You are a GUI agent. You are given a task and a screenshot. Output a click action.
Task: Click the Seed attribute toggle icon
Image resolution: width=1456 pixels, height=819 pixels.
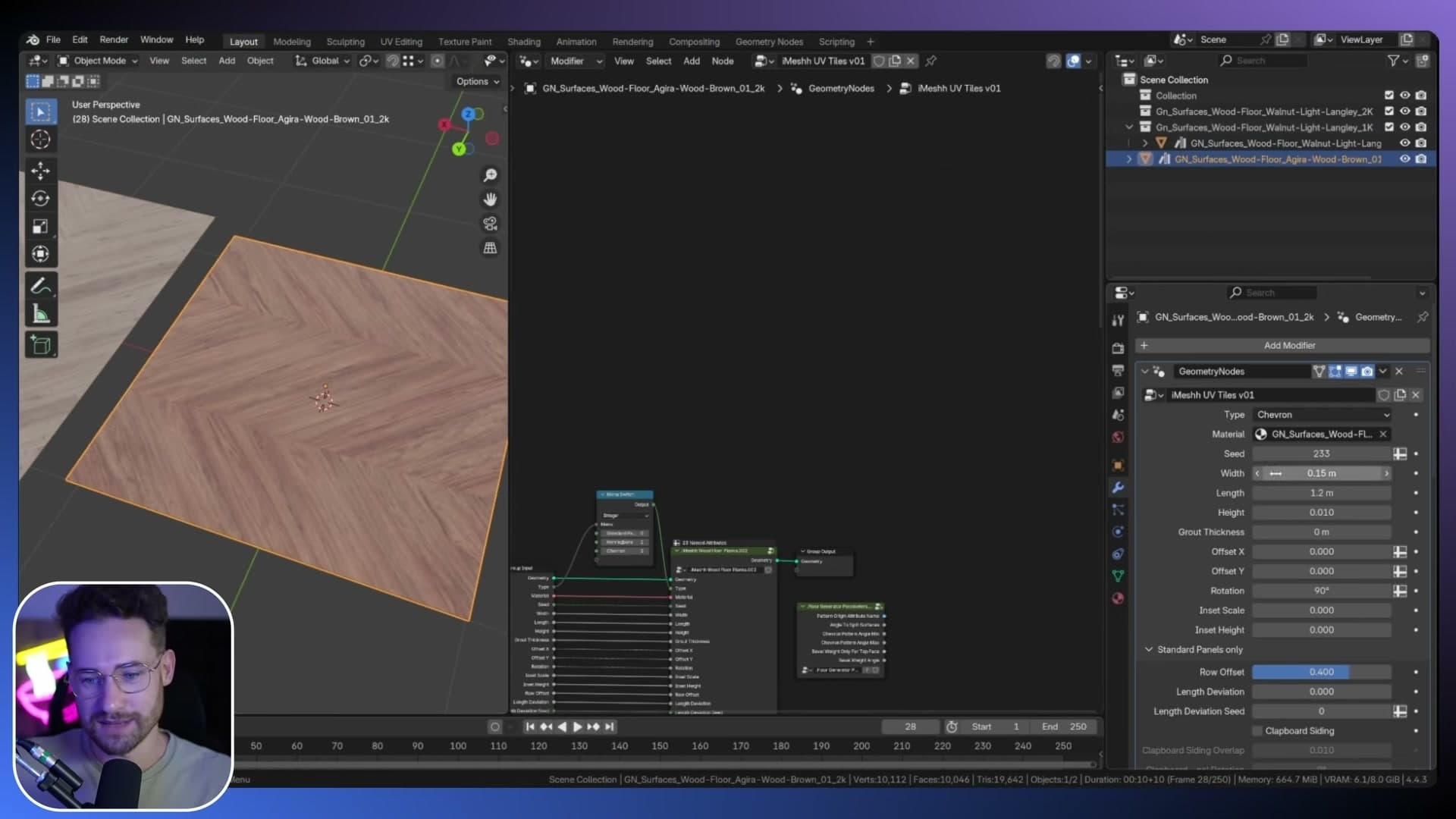[x=1400, y=453]
